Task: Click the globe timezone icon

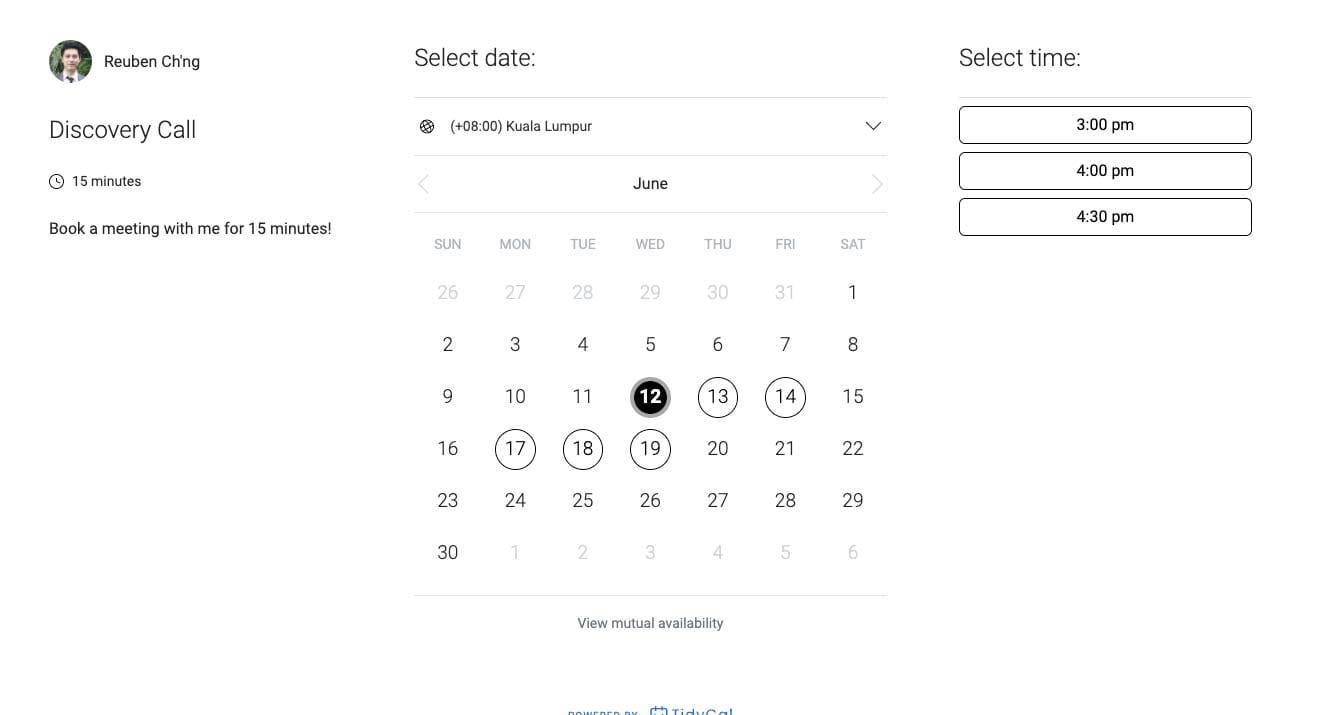Action: 427,126
